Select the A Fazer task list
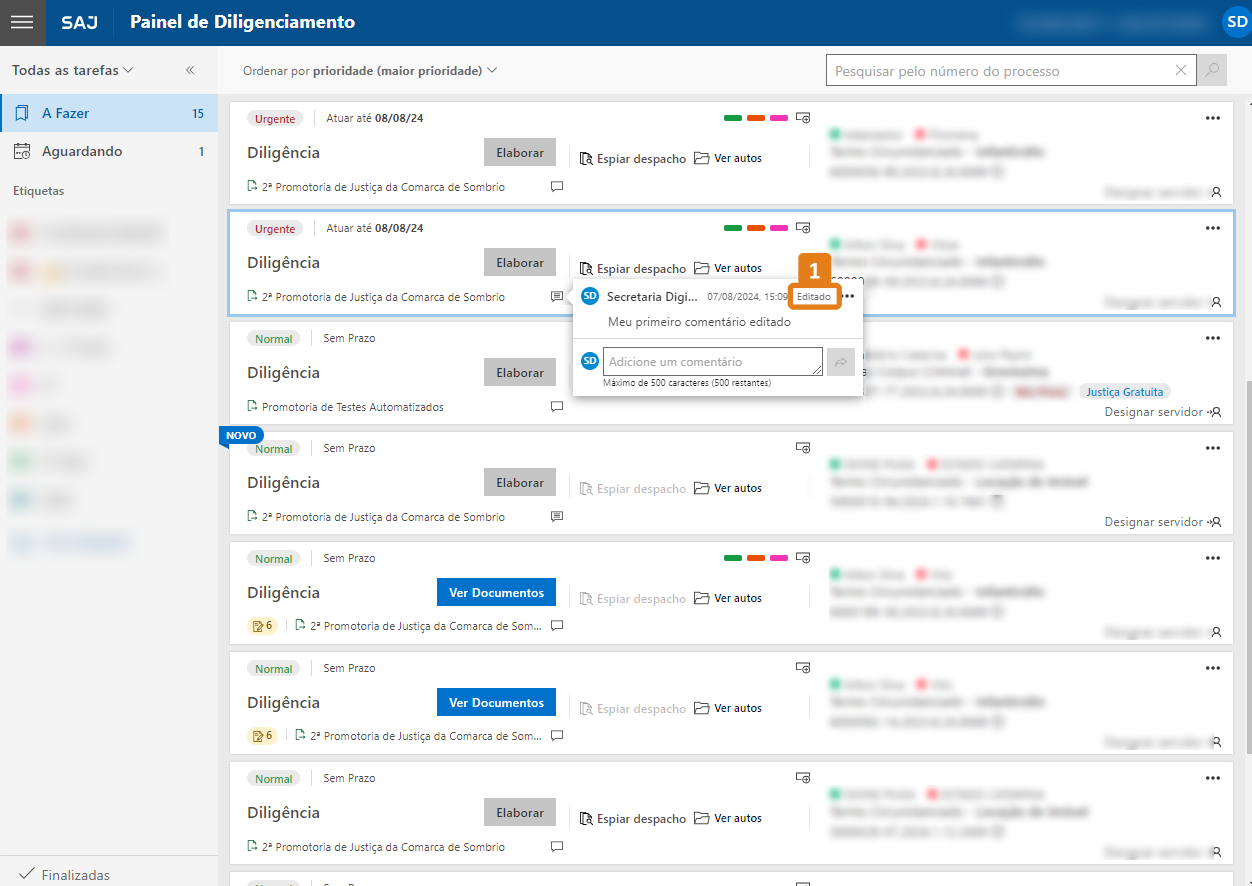This screenshot has width=1252, height=886. click(108, 113)
